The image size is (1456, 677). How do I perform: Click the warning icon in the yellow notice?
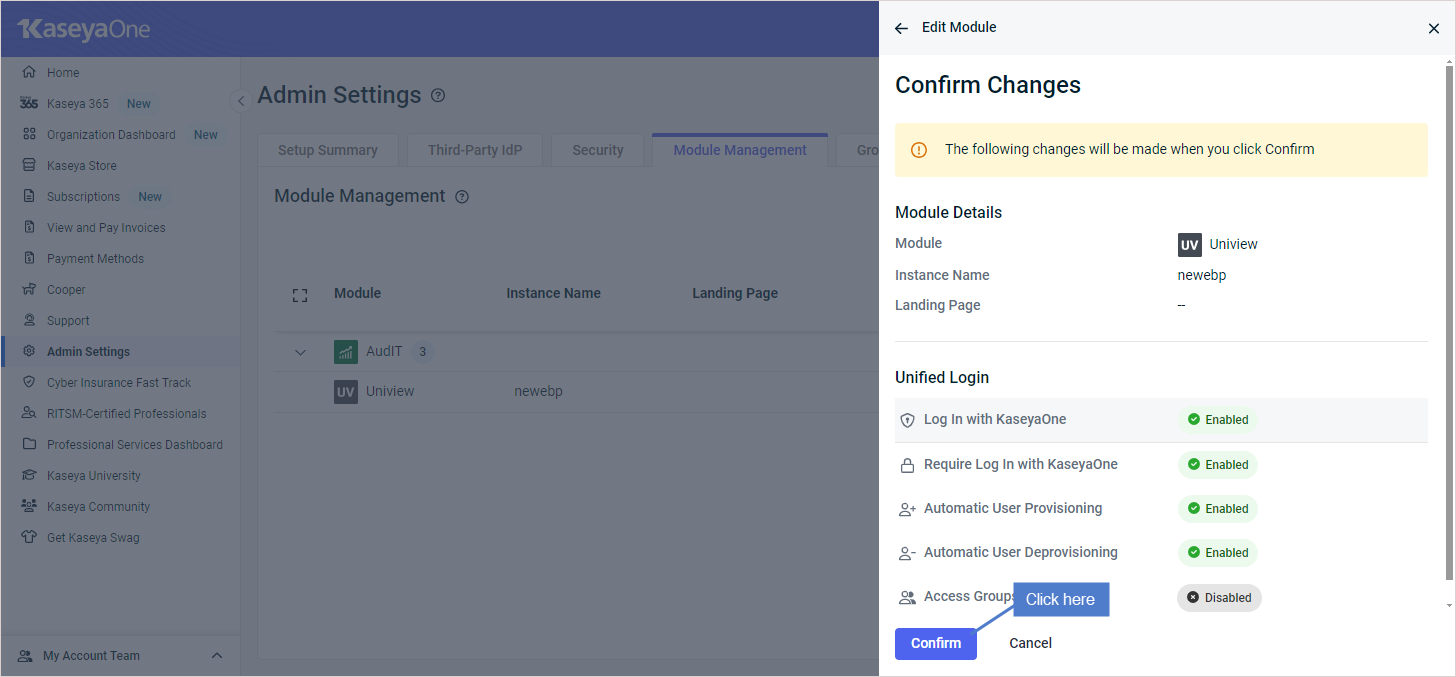click(919, 150)
